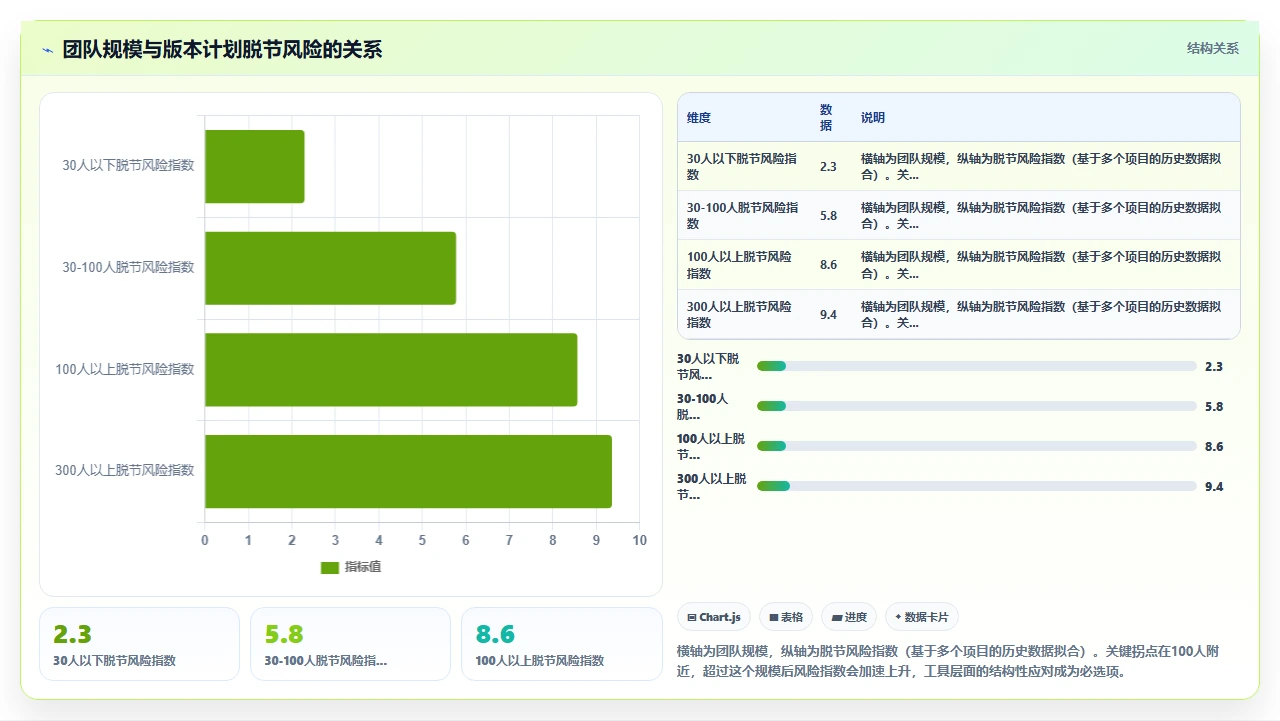Image resolution: width=1280 pixels, height=721 pixels.
Task: Click the progress bar showing 5.8
Action: click(x=977, y=406)
